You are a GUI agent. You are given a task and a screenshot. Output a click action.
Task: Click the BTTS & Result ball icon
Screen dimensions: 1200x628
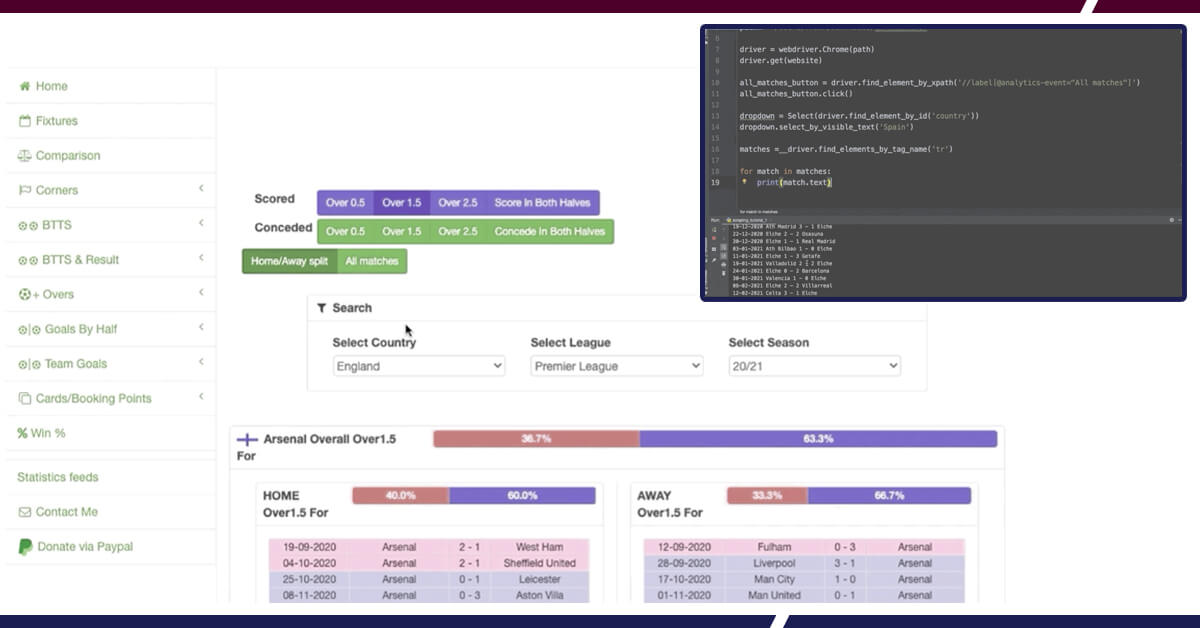[x=28, y=260]
